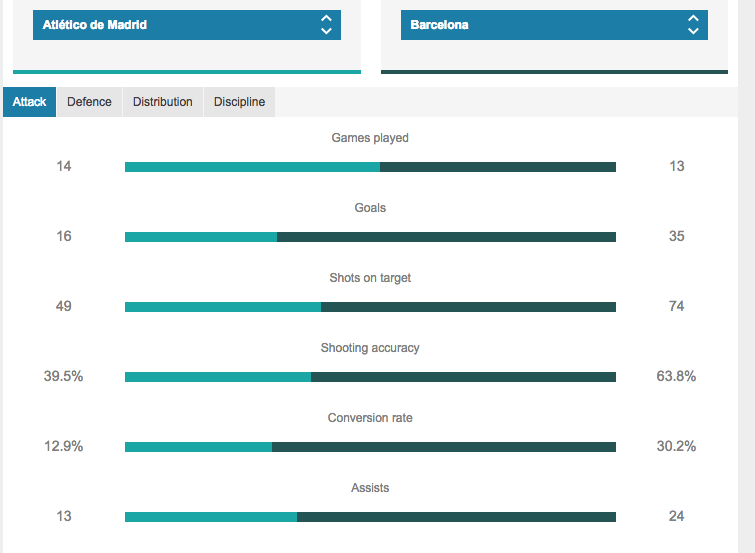Open the Atlético de Madrid team dropdown
The height and width of the screenshot is (553, 755).
point(186,25)
